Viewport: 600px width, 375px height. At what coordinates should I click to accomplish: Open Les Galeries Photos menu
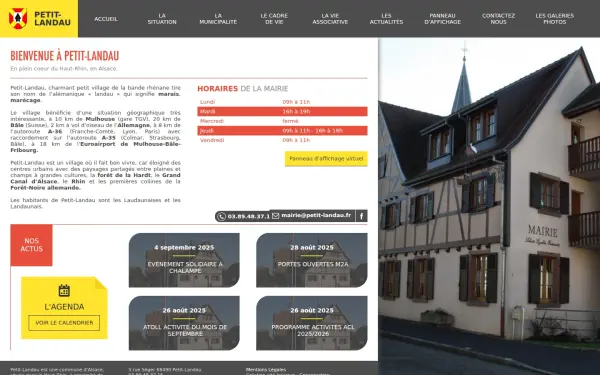pyautogui.click(x=554, y=19)
